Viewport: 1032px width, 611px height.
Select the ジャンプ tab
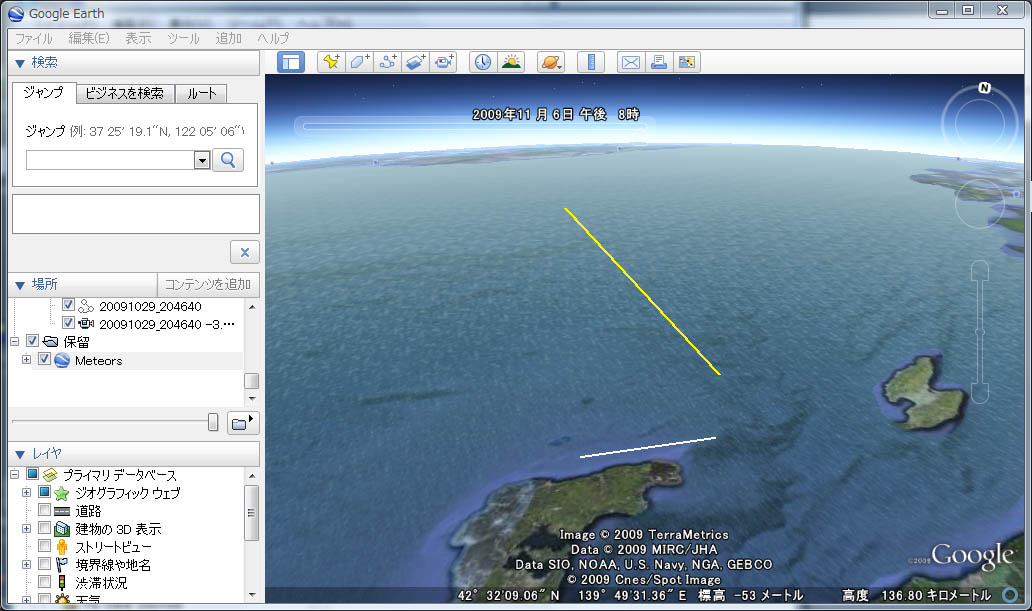(x=43, y=92)
